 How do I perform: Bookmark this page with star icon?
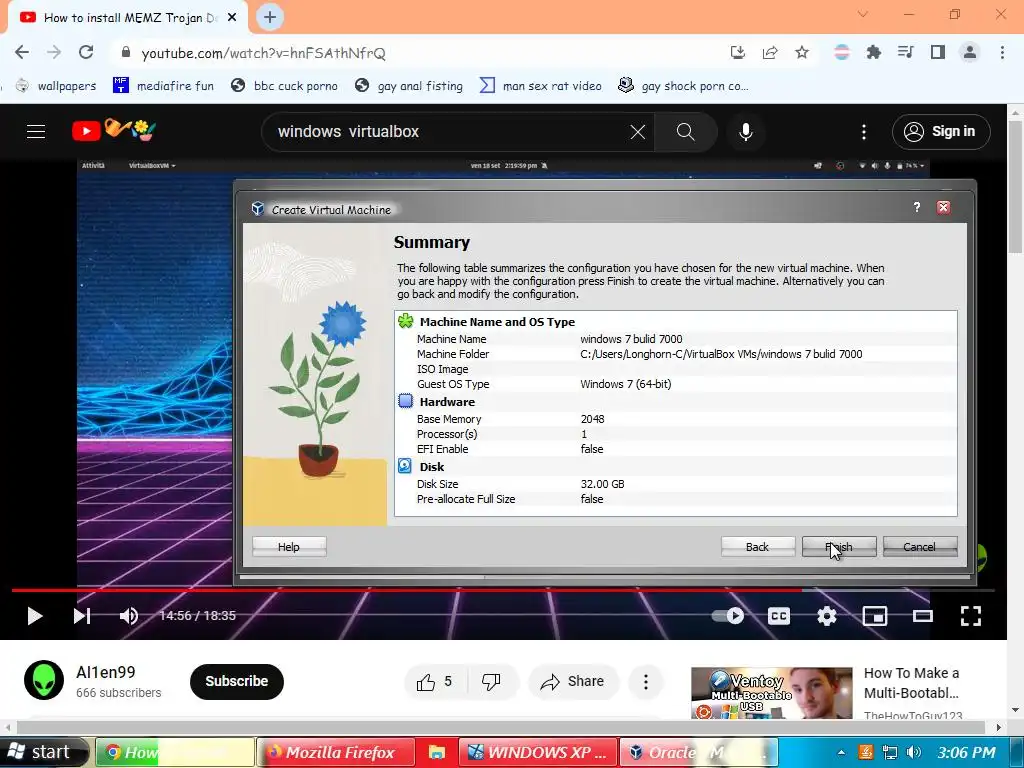(802, 53)
